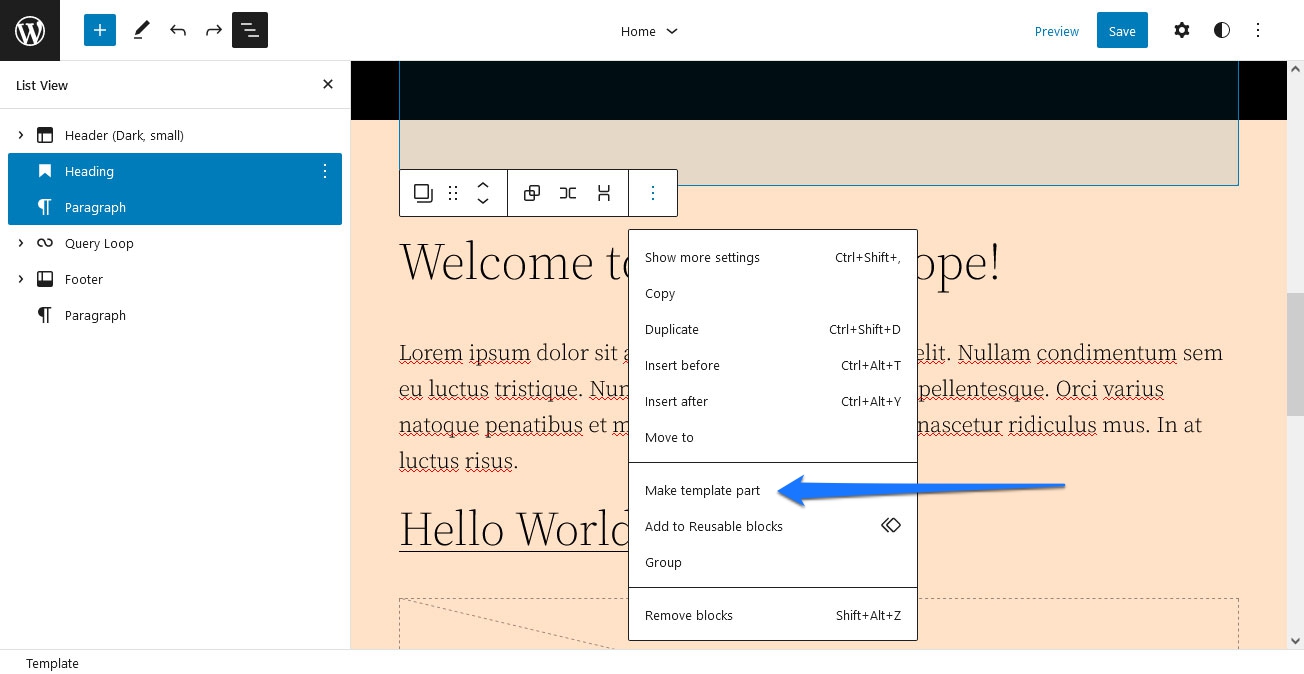Screen dimensions: 1304x674
Task: Open the Preview link
Action: 1057,31
